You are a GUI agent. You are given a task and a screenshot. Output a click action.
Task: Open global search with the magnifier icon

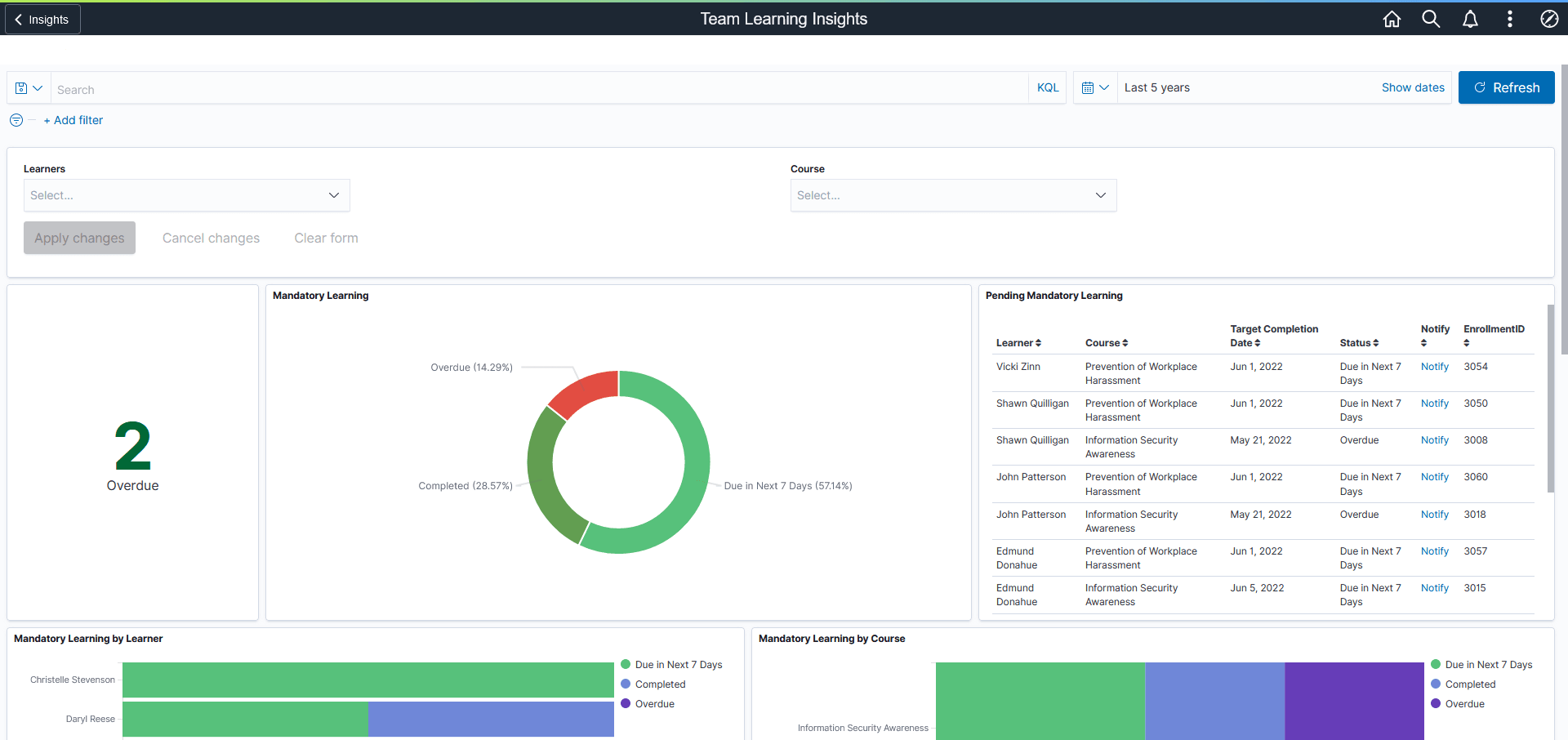(x=1431, y=19)
